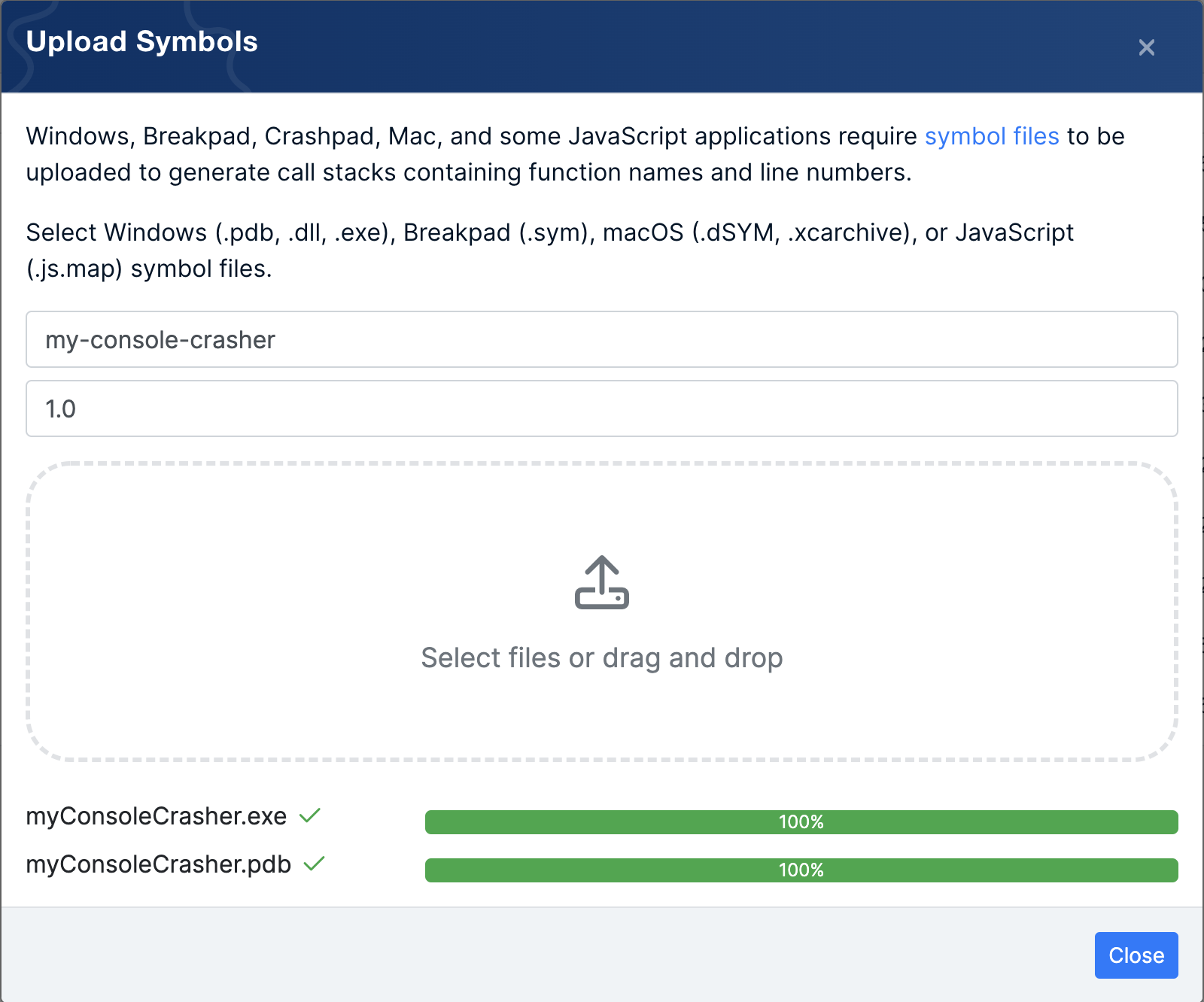Select the myConsoleCrasher.exe file name
The image size is (1204, 1002).
(x=157, y=816)
